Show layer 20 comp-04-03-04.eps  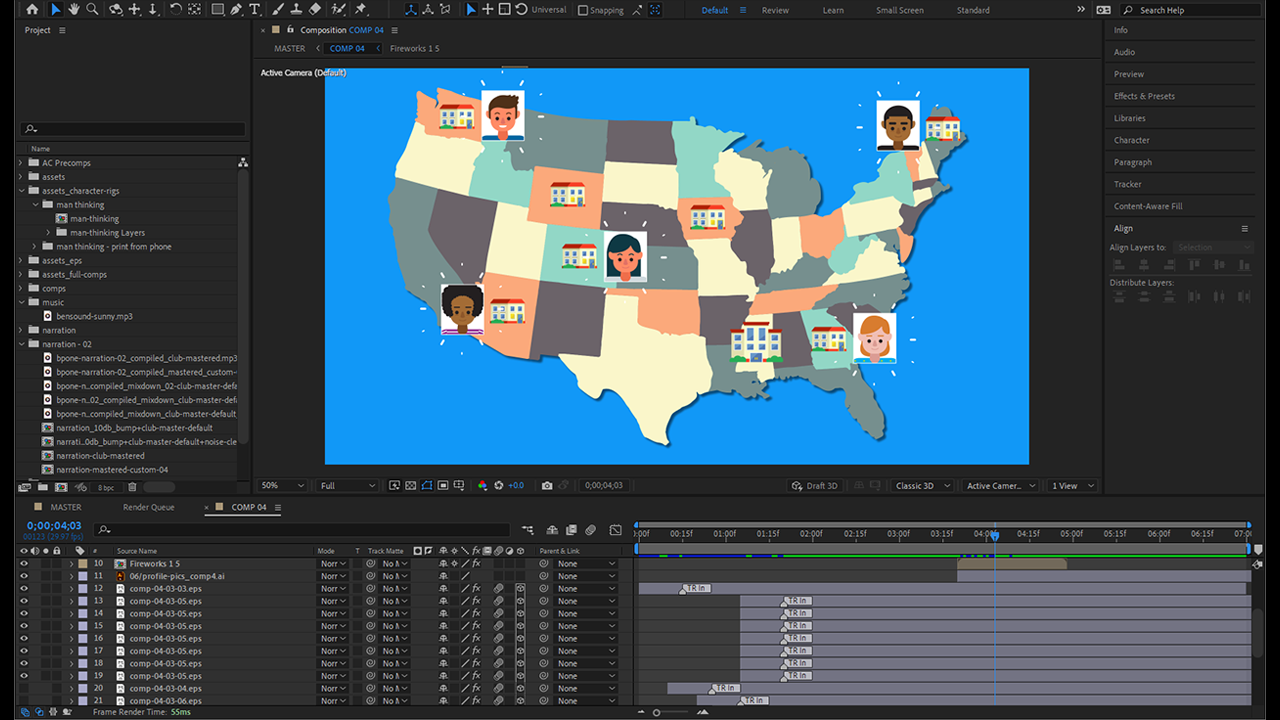(24, 689)
